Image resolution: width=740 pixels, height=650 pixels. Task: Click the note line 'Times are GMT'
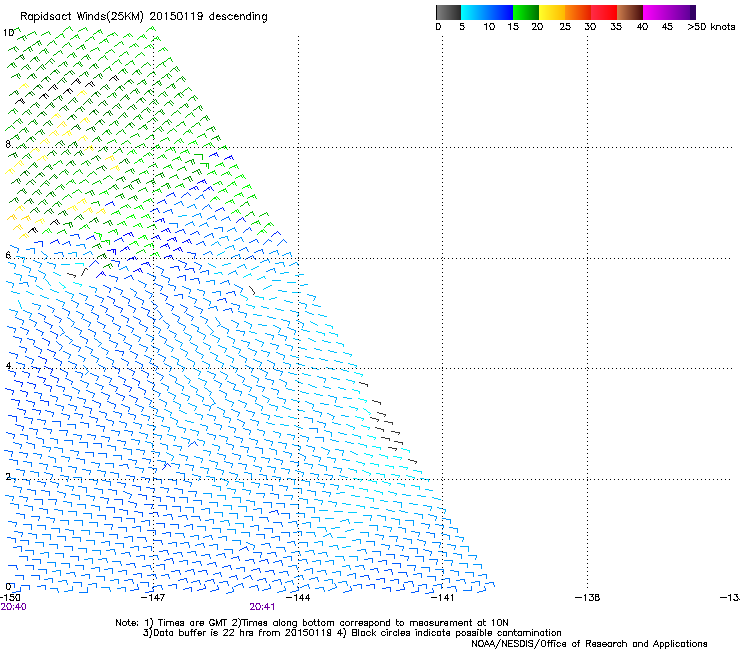click(x=192, y=623)
